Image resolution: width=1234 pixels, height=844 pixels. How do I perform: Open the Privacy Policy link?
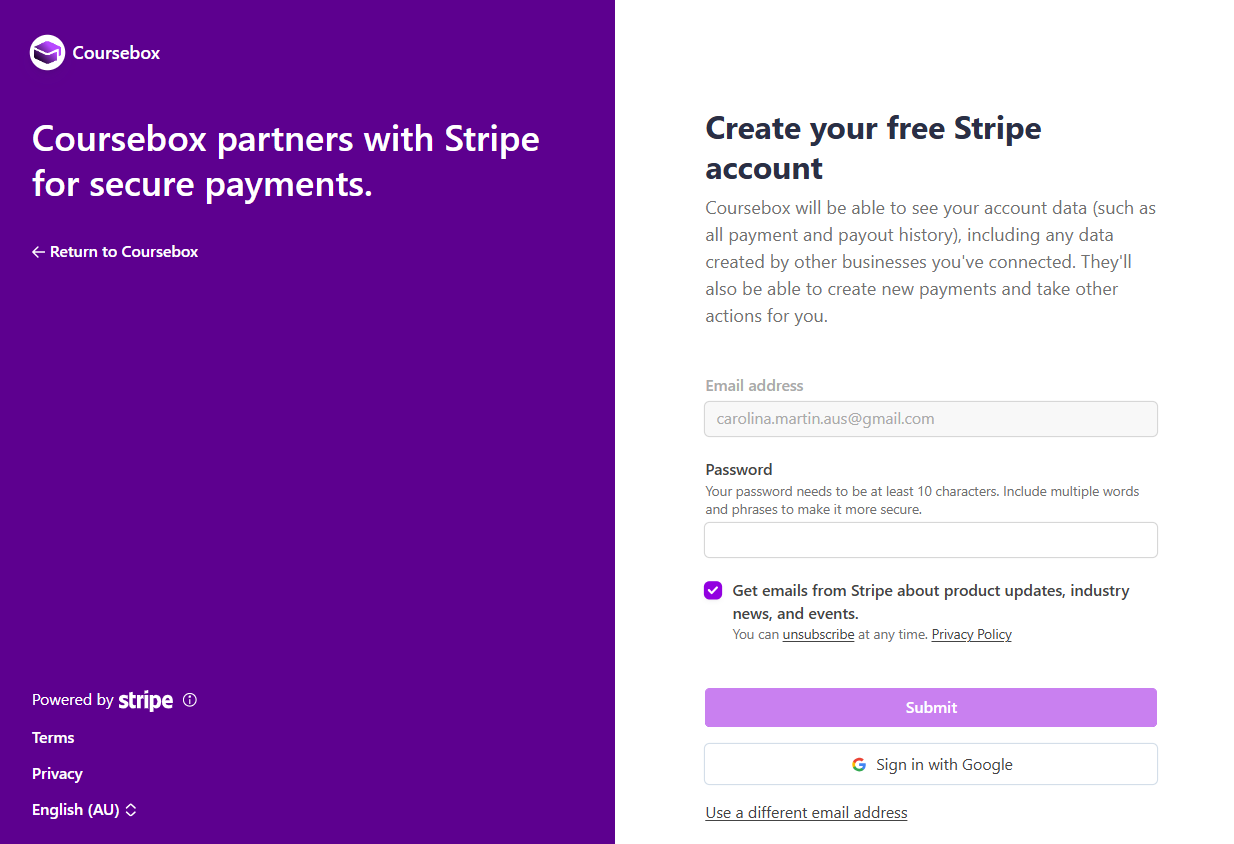click(x=971, y=635)
